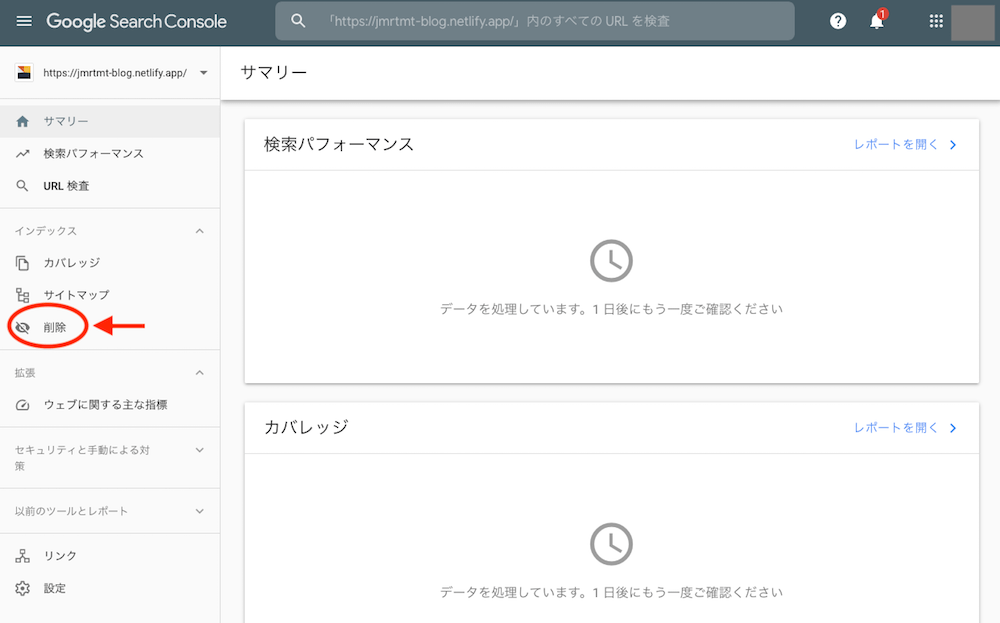
Task: Click the trend line icon for 検索パフォーマンス
Action: click(22, 154)
